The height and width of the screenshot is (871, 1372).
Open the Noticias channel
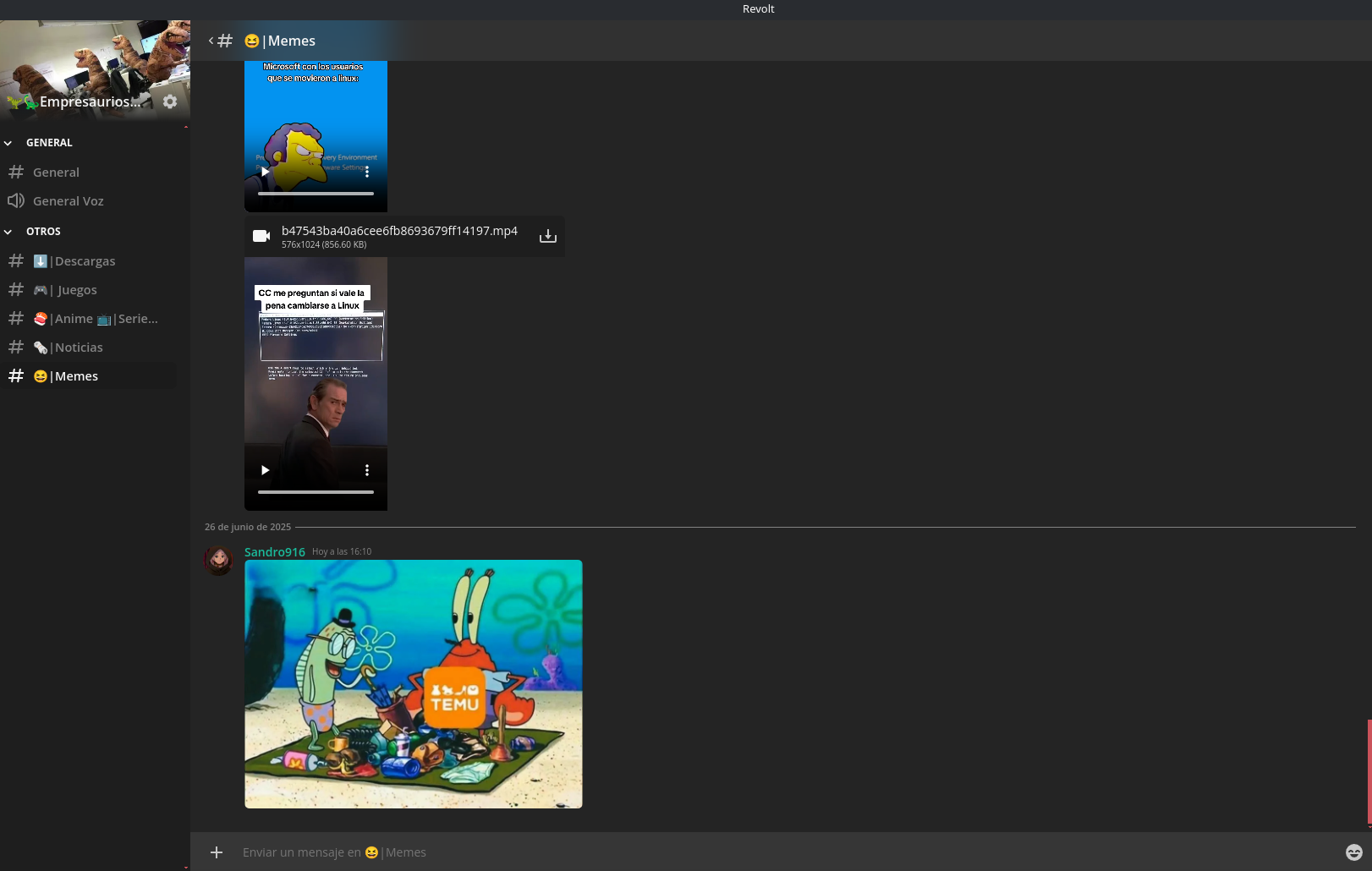[89, 348]
